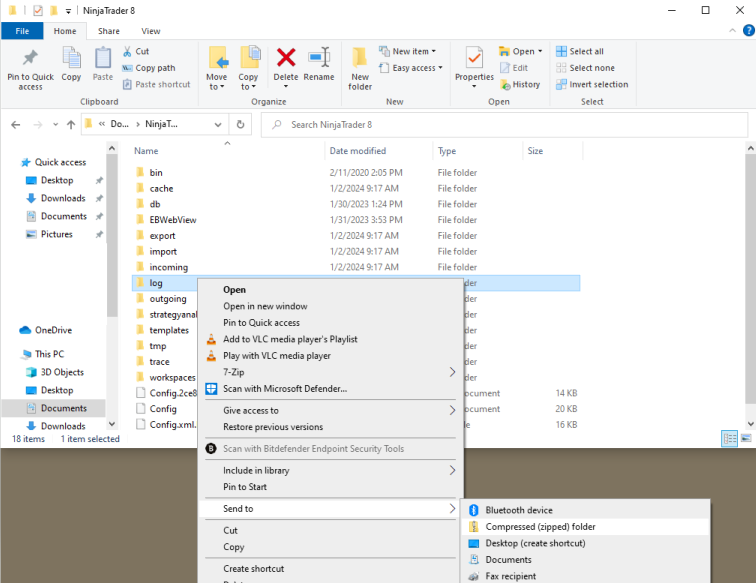Choose Bluetooth device in Send to submenu

585,510
